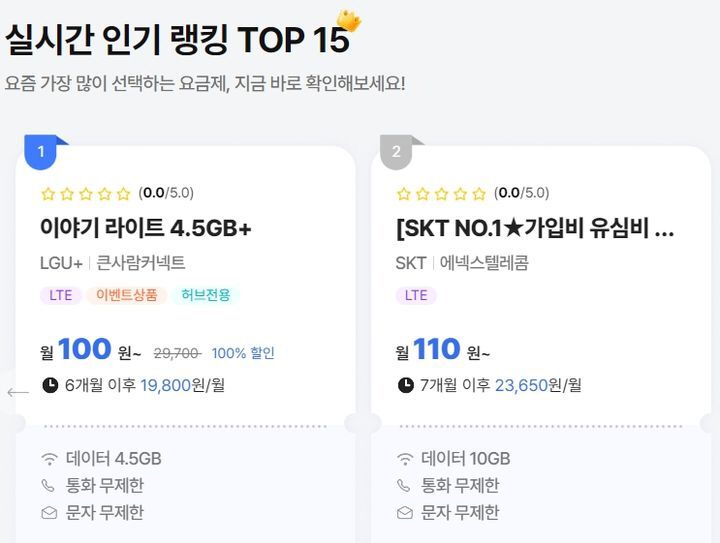Click the gray rank 2 badge
The height and width of the screenshot is (543, 720).
(397, 152)
